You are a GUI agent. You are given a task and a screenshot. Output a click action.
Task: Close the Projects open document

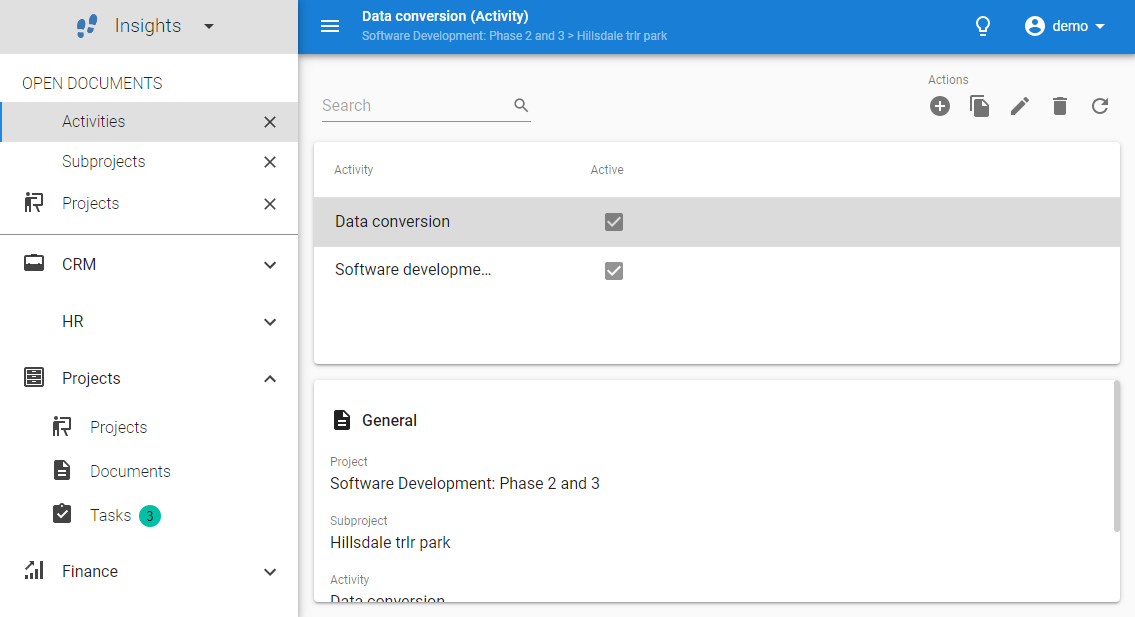pos(270,204)
